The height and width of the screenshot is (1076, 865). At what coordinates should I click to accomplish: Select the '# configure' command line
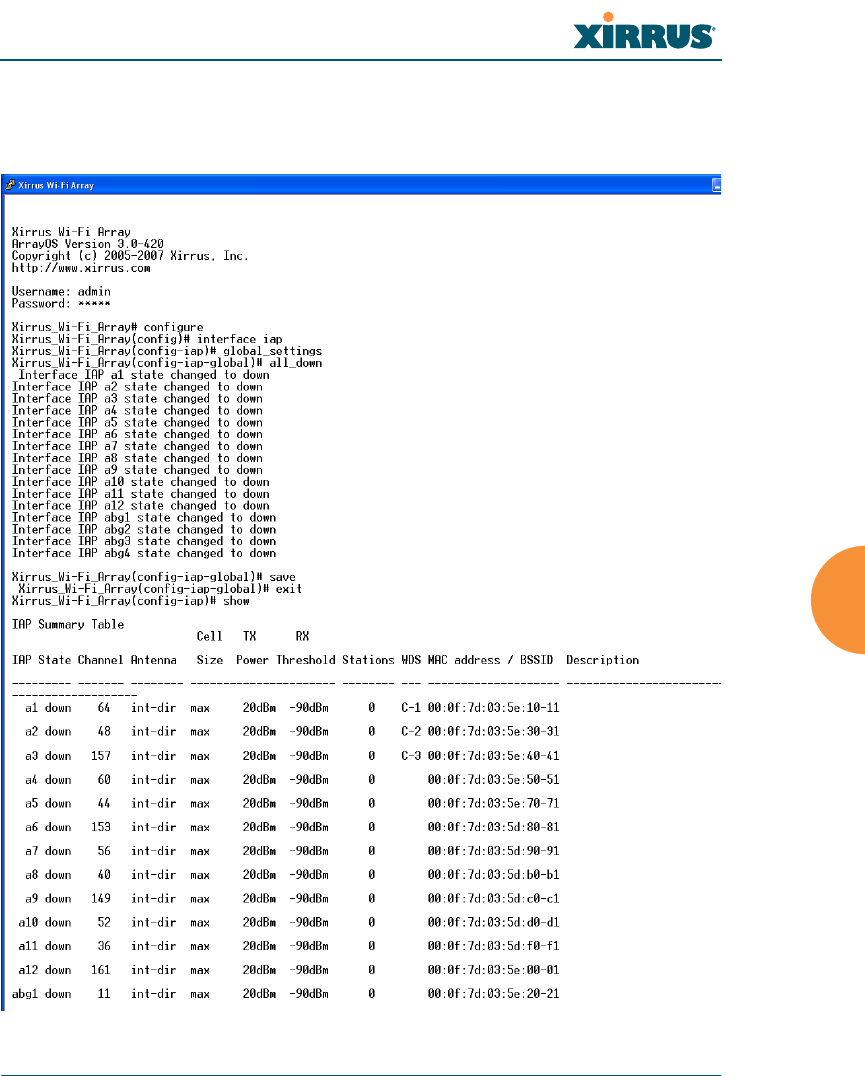108,327
